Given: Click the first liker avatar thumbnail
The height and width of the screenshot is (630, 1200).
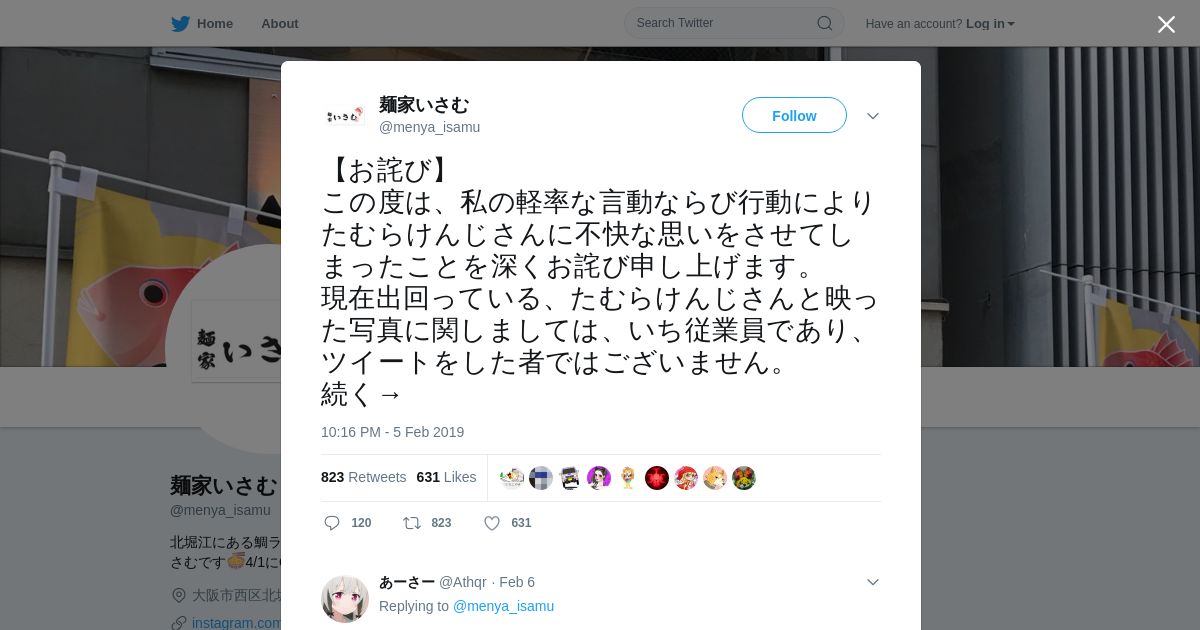Looking at the screenshot, I should (x=512, y=478).
